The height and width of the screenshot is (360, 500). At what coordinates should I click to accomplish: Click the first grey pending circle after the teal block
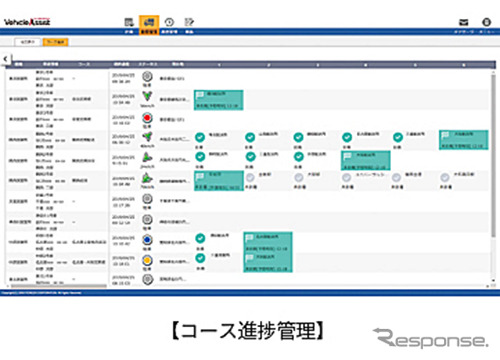(x=250, y=177)
